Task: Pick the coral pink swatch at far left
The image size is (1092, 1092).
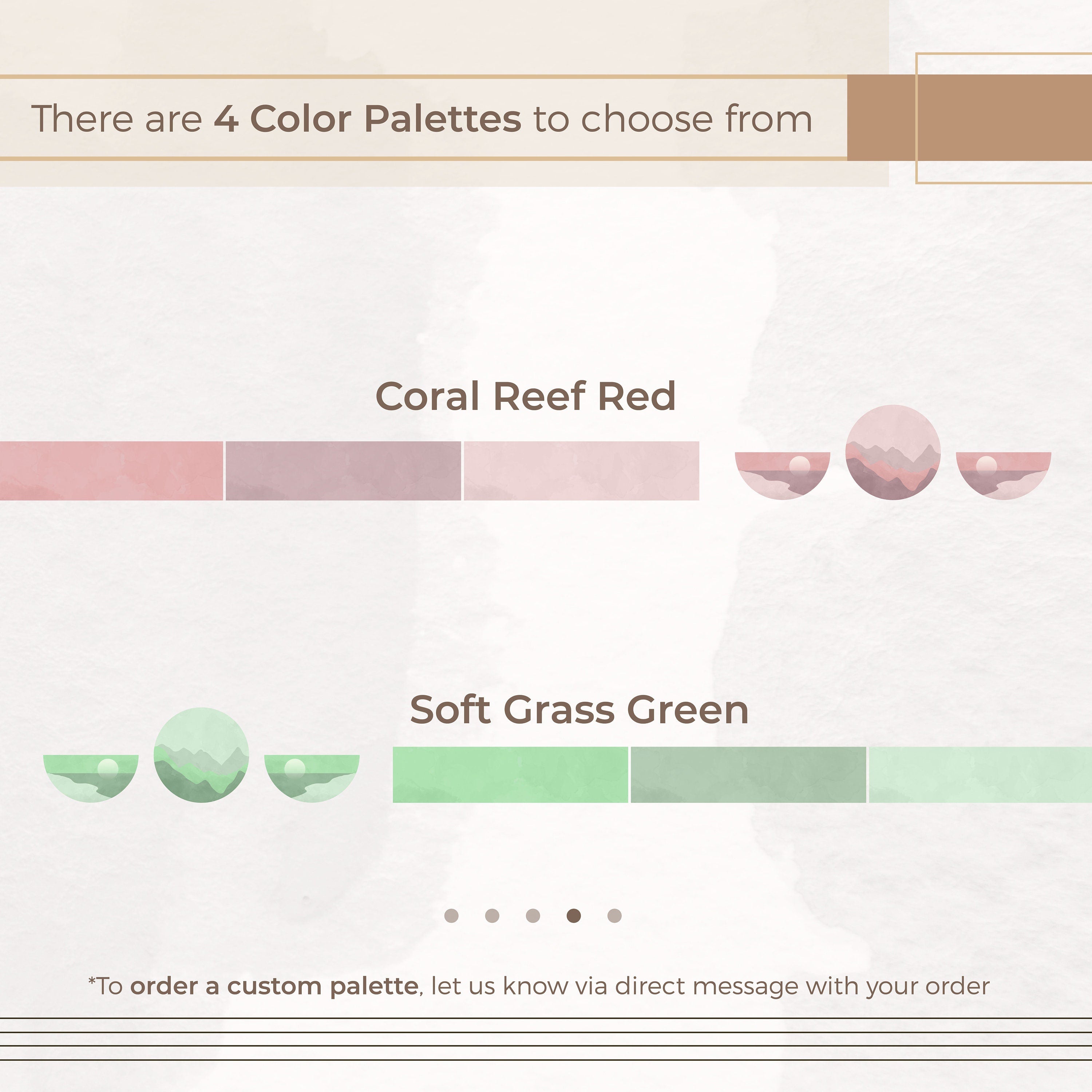Action: [x=111, y=471]
